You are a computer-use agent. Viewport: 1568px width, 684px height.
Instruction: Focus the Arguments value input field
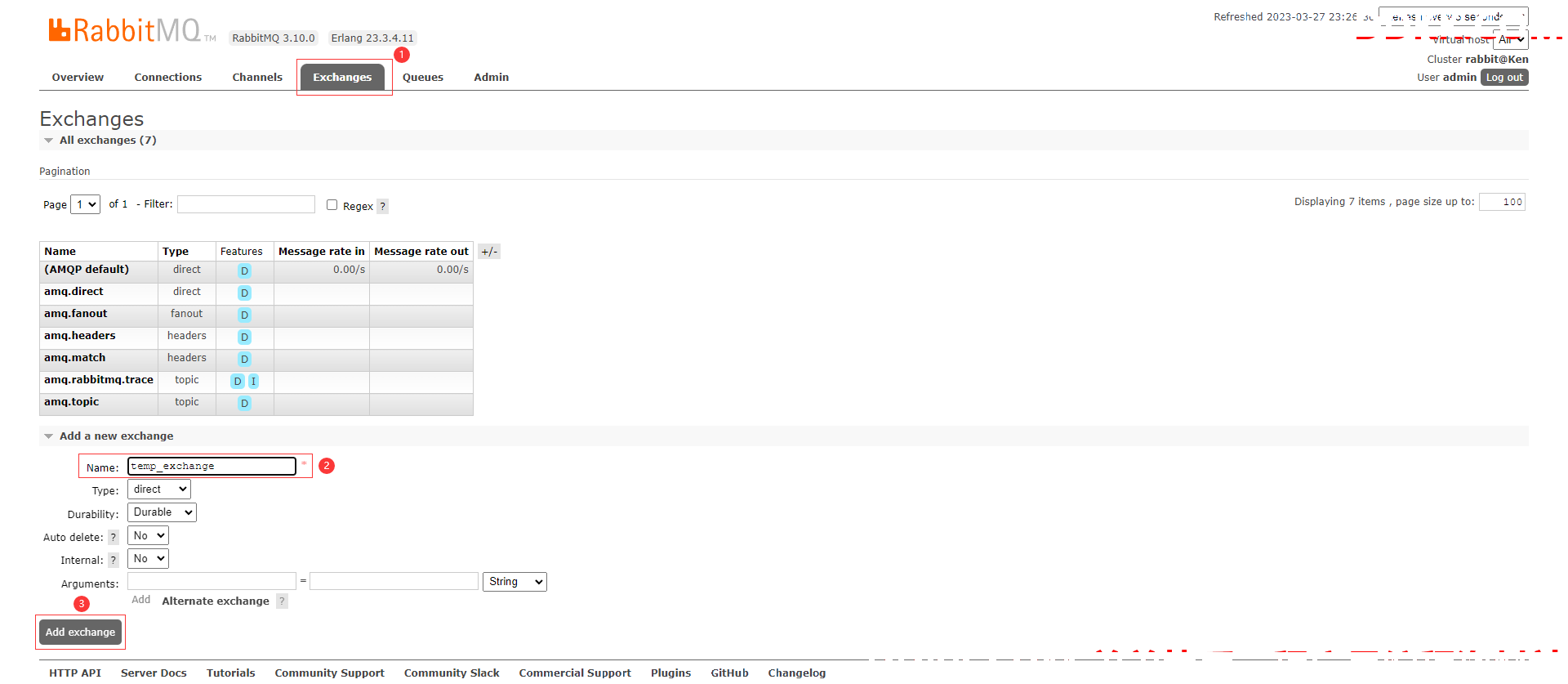(394, 581)
